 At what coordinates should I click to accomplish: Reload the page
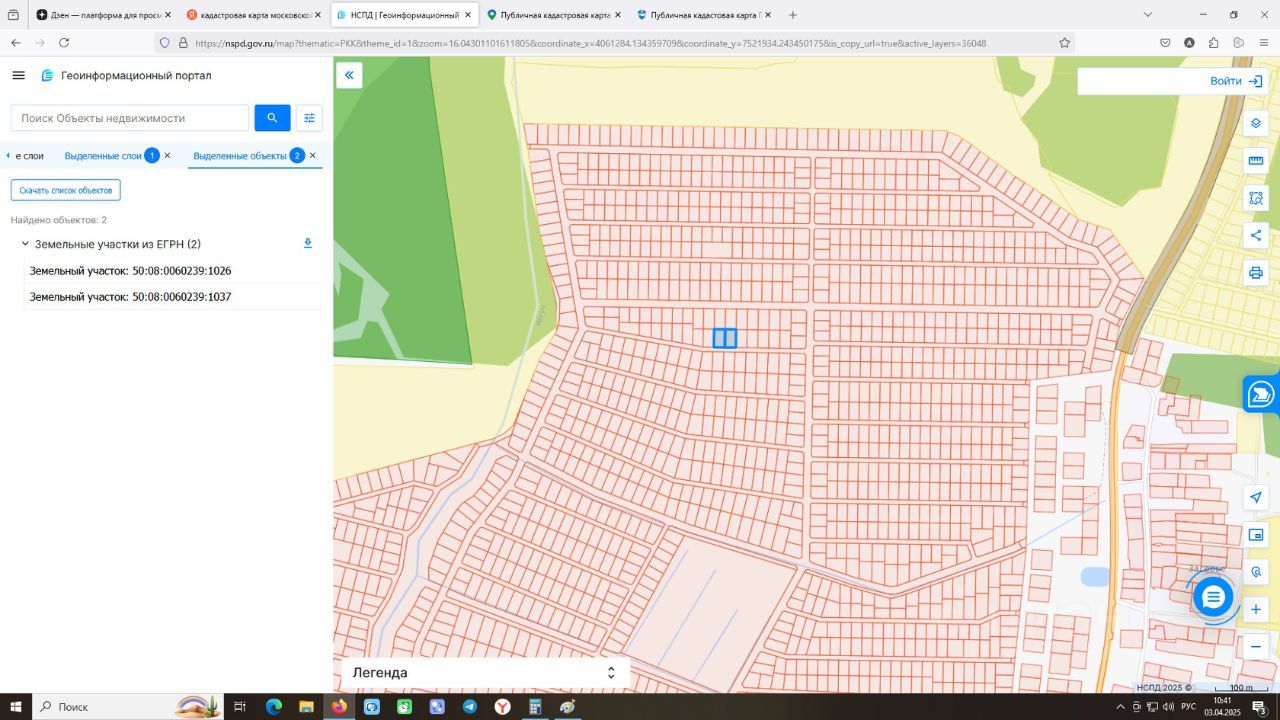point(64,43)
